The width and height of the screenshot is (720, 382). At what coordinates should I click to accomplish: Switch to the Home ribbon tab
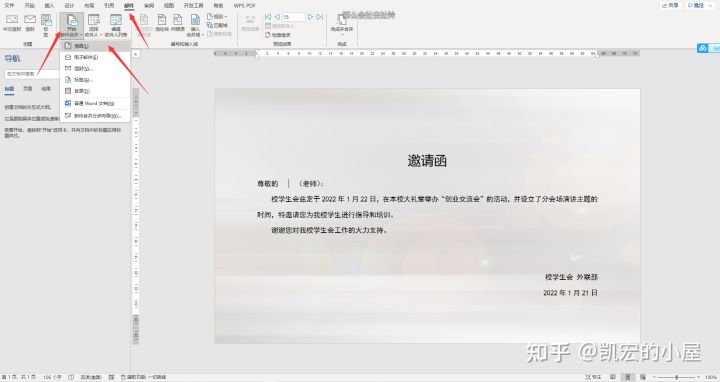(x=29, y=6)
